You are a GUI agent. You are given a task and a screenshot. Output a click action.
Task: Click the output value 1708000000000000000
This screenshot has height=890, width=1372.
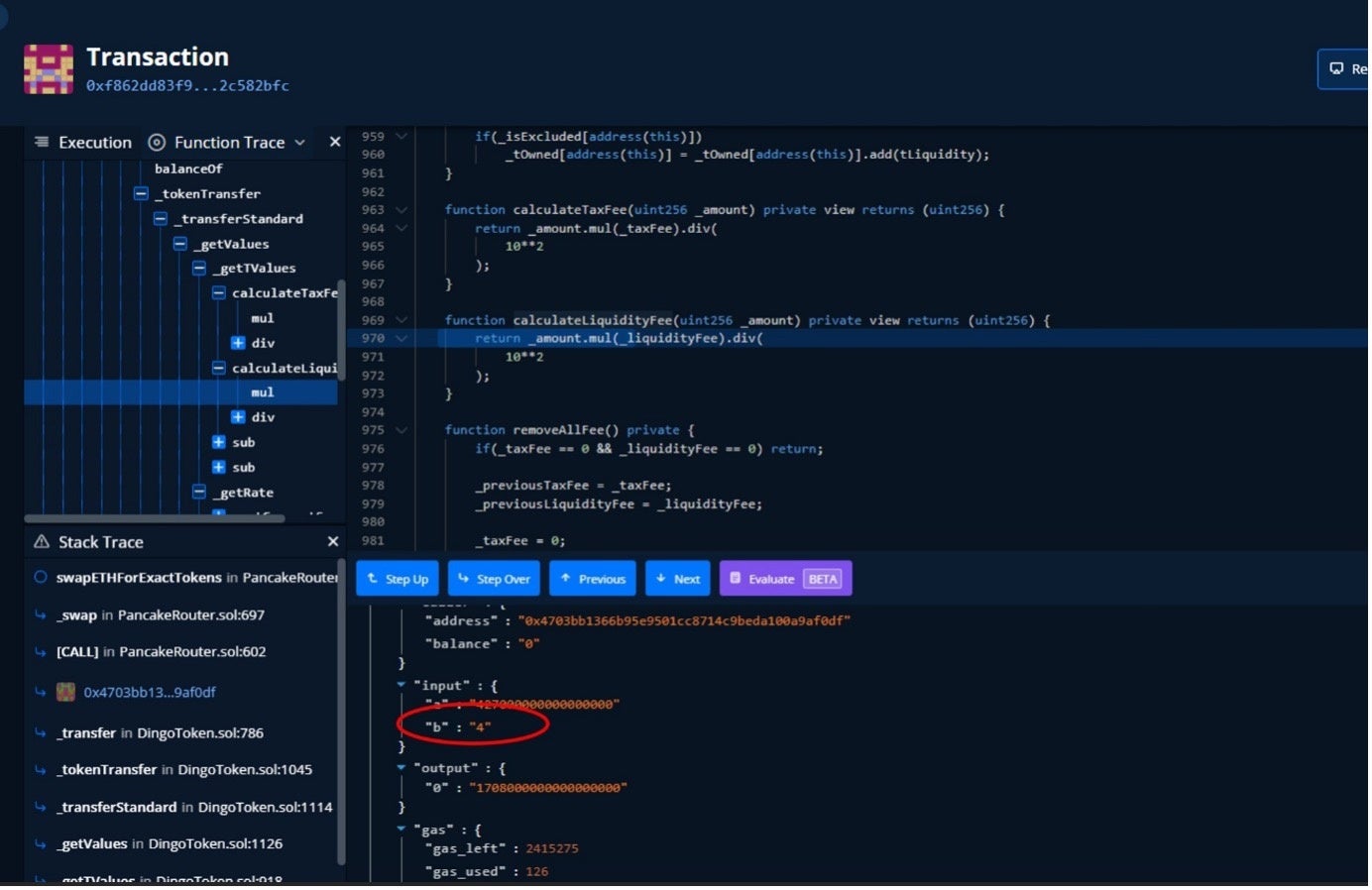coord(548,788)
